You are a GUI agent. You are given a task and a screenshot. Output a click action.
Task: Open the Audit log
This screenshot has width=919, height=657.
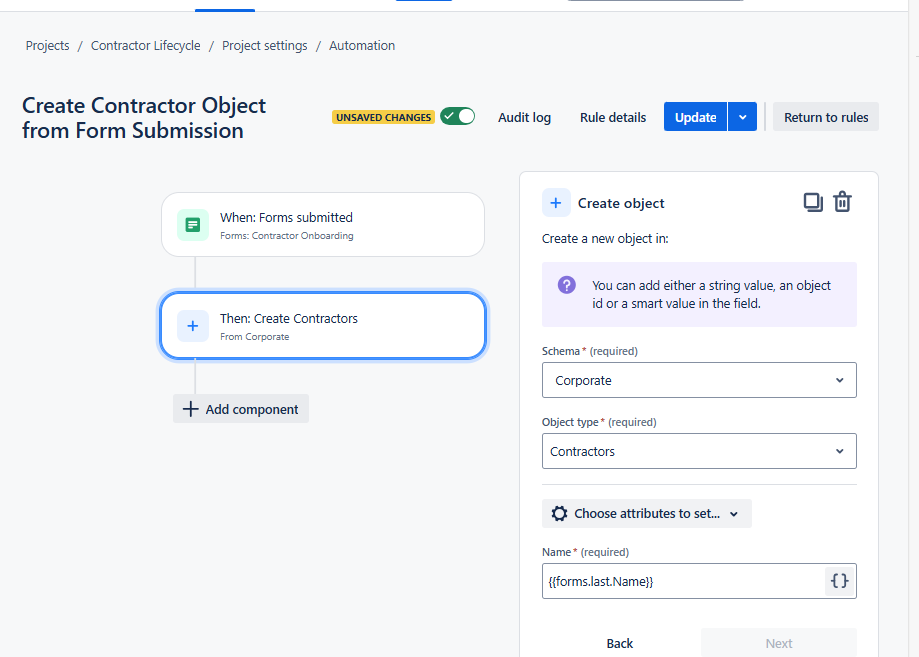[524, 117]
